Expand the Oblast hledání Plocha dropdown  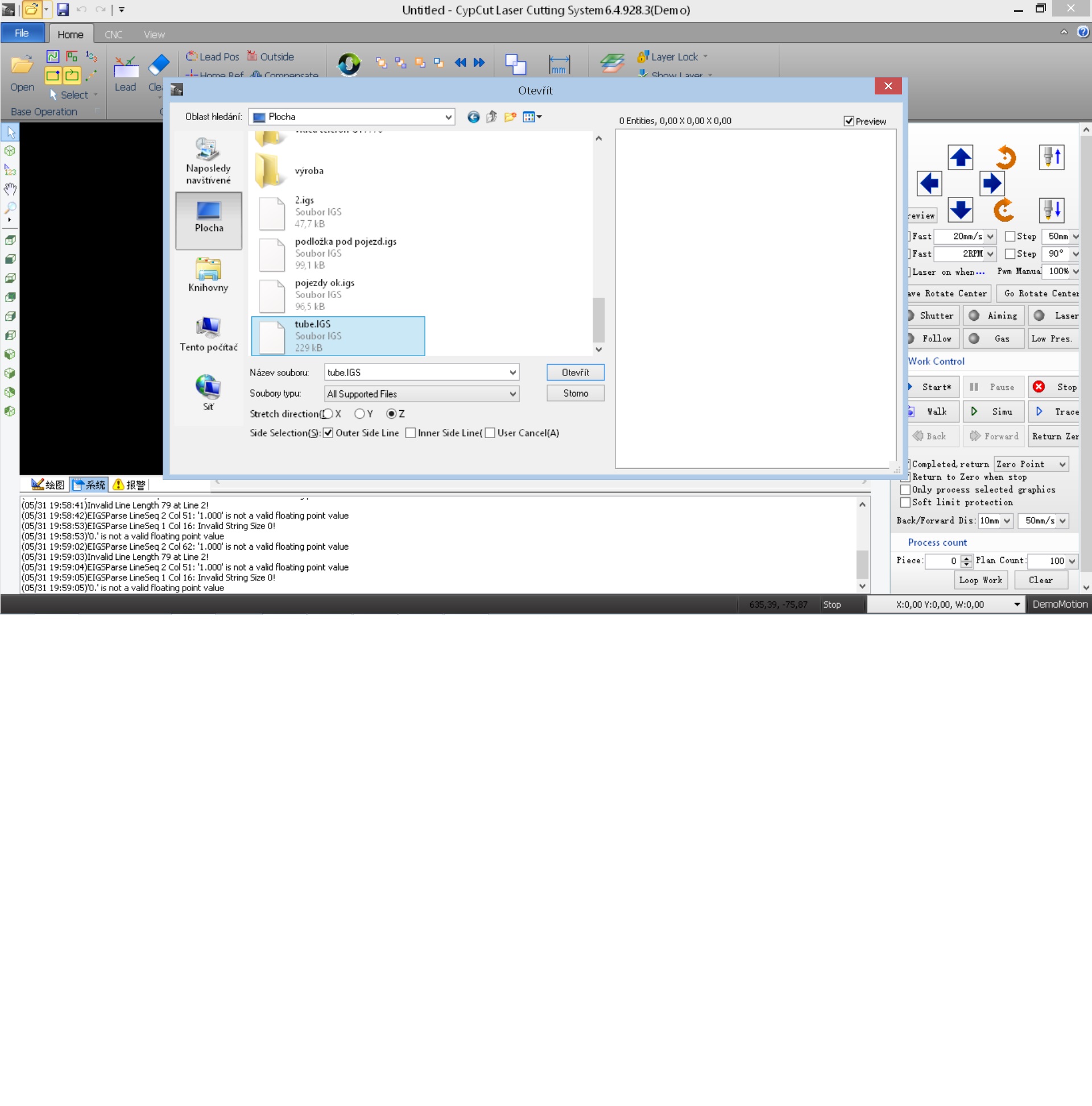(448, 117)
